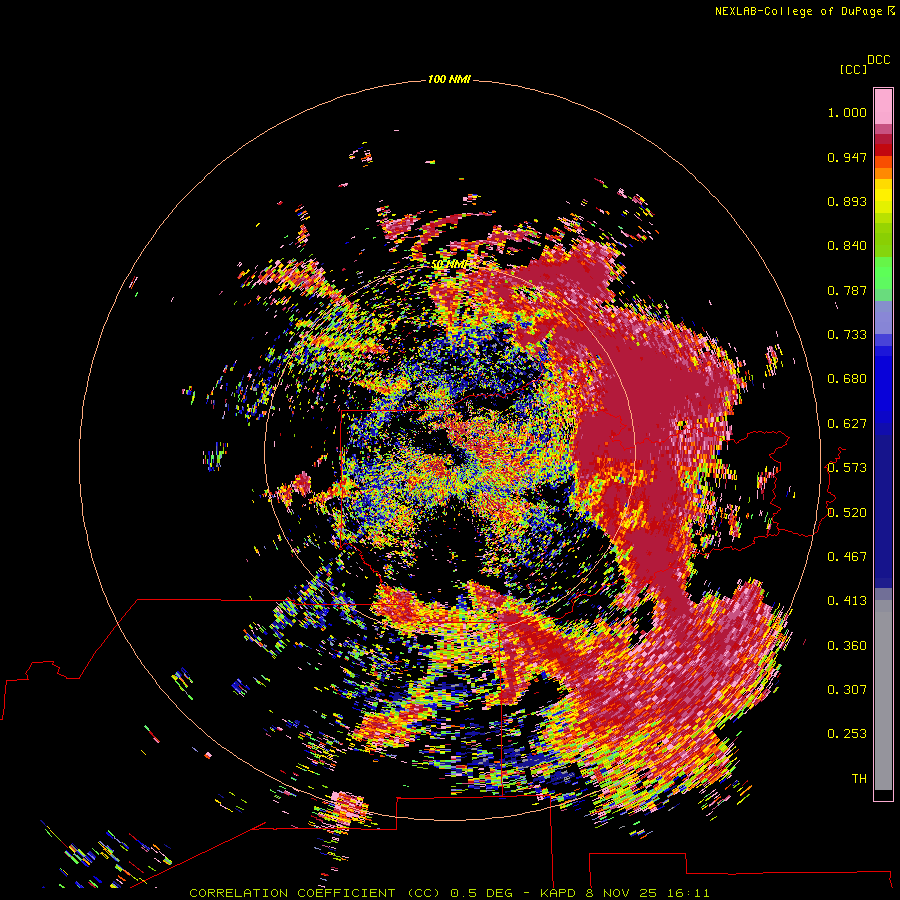Image resolution: width=900 pixels, height=900 pixels.
Task: Select the 1.000 legend value
Action: pos(847,112)
